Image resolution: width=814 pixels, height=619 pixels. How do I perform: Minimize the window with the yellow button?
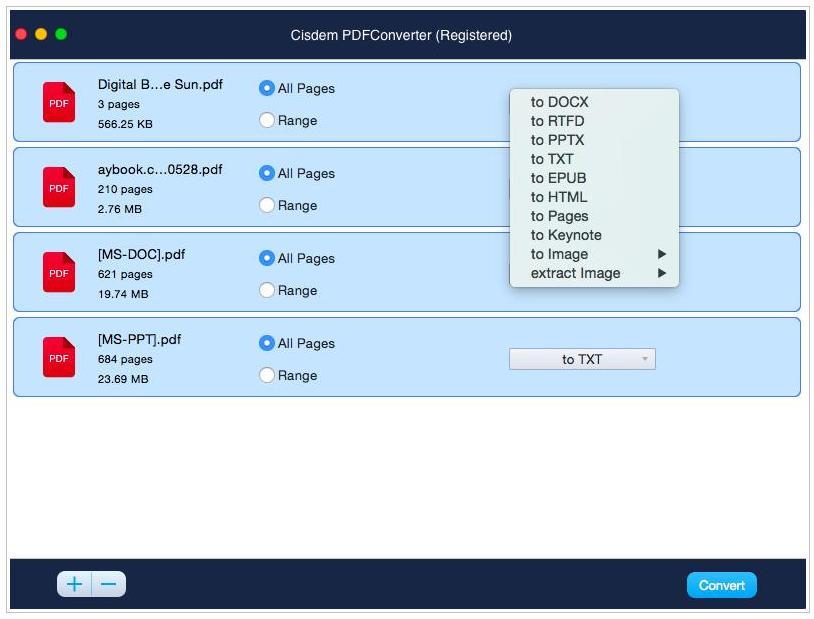(x=41, y=34)
